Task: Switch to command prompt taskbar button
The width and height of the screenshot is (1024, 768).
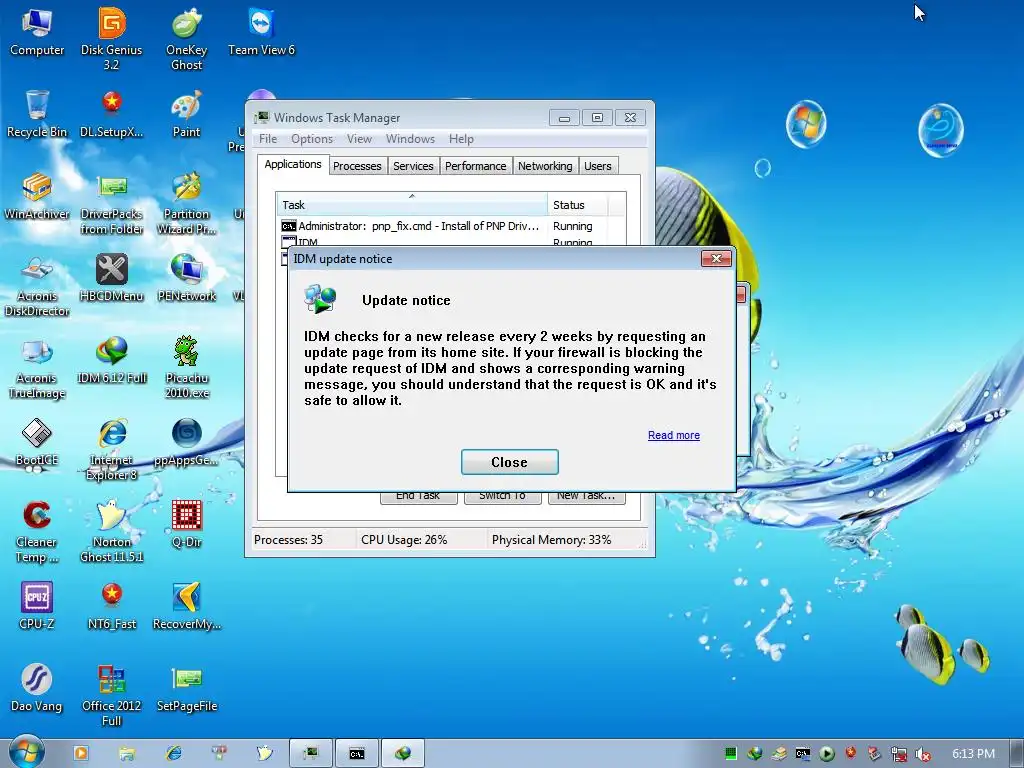Action: [x=357, y=754]
